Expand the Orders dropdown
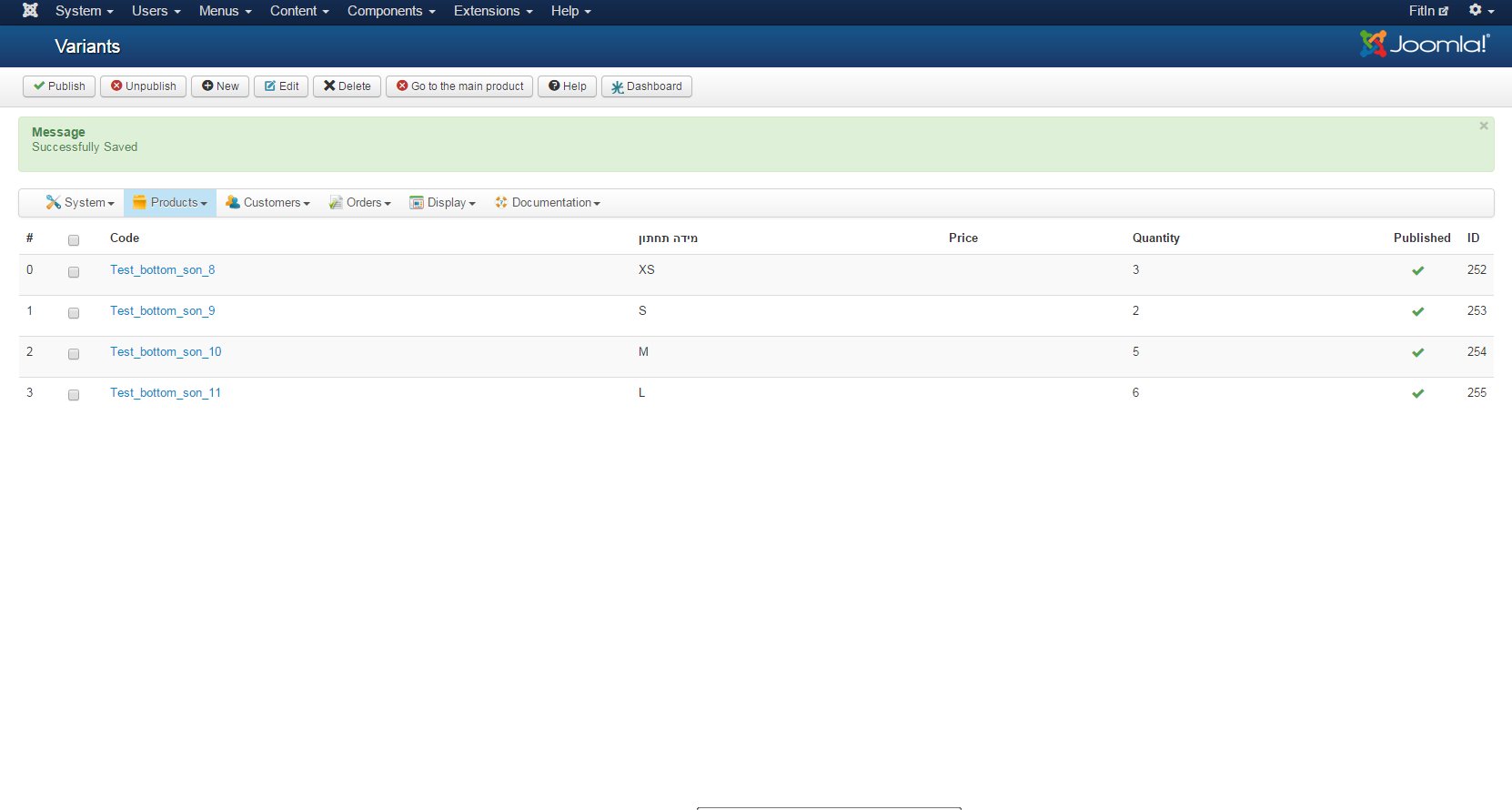The image size is (1512, 810). pos(360,203)
